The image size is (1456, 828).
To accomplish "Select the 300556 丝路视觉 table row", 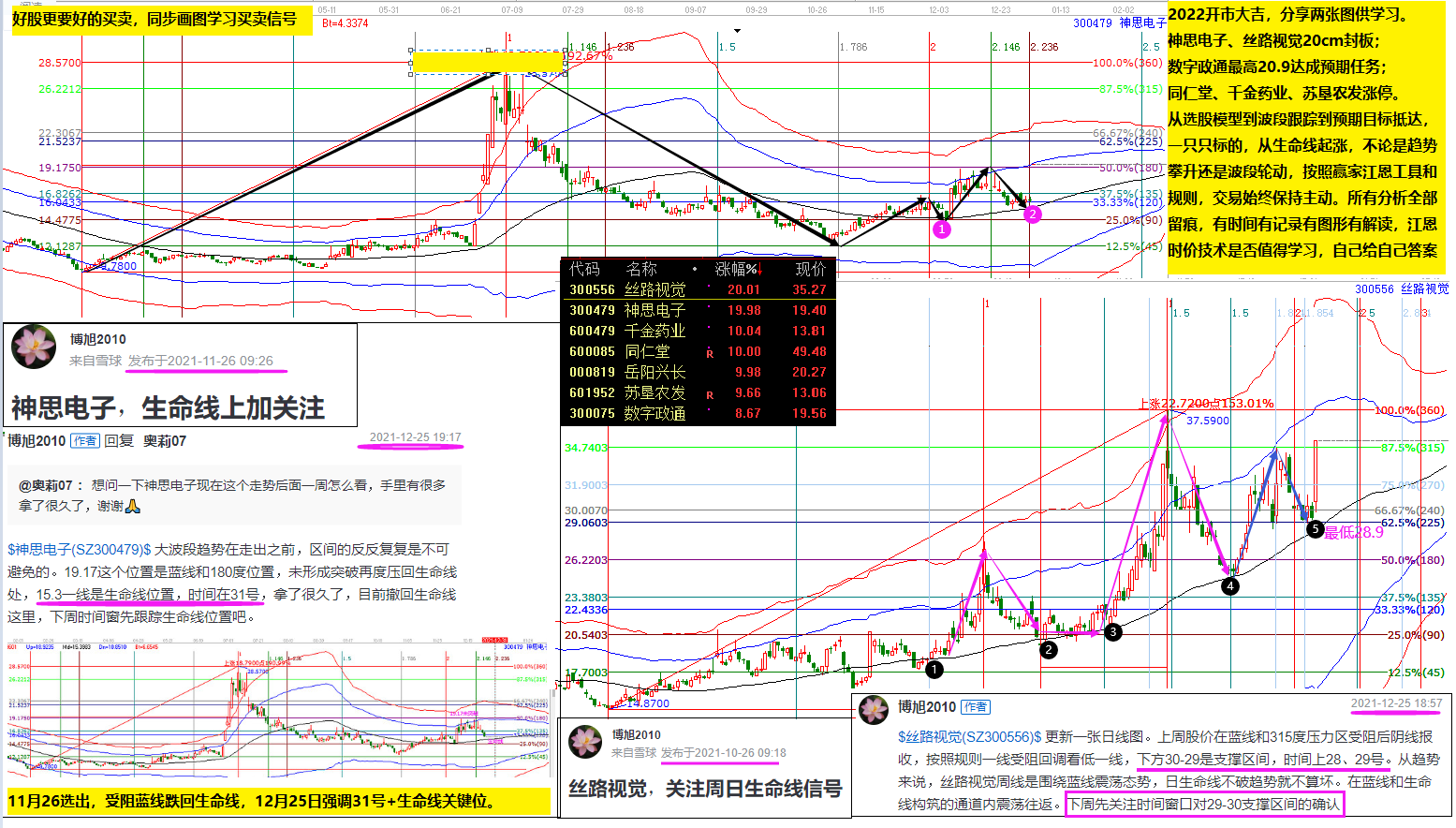I will coord(698,290).
